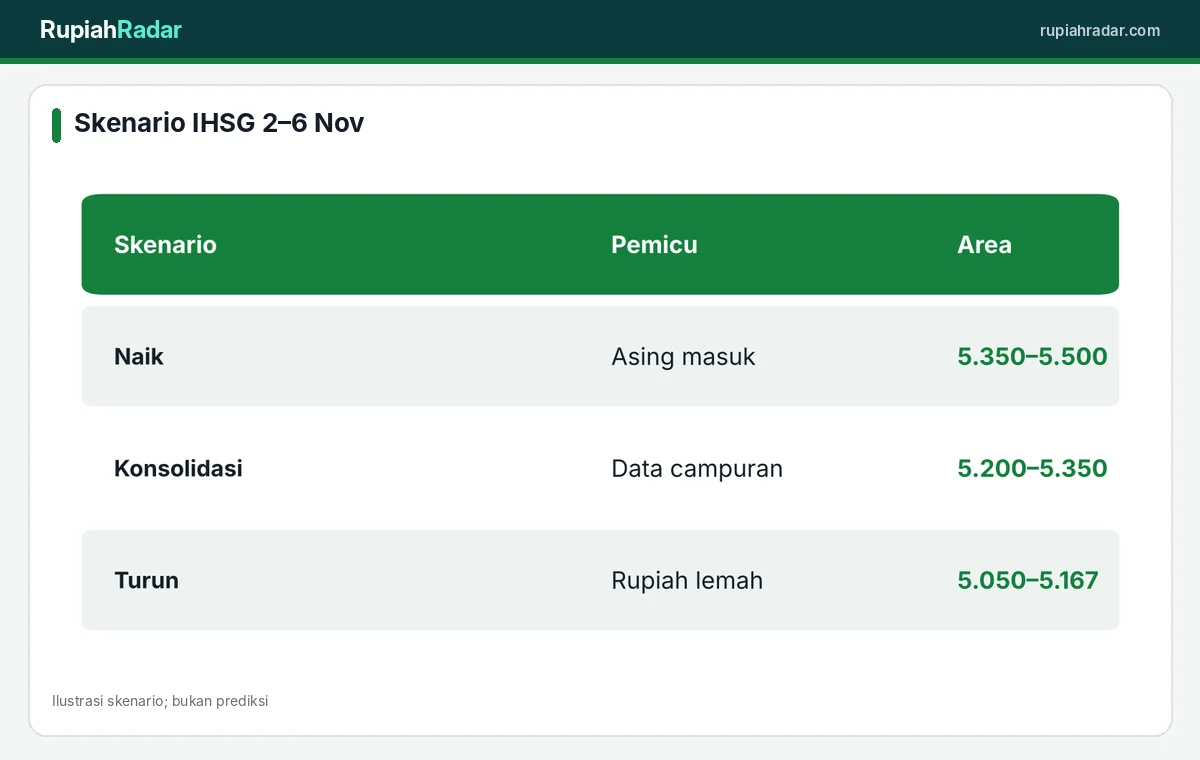Click the 5.050–5.167 area value
This screenshot has width=1200, height=760.
click(x=1028, y=581)
